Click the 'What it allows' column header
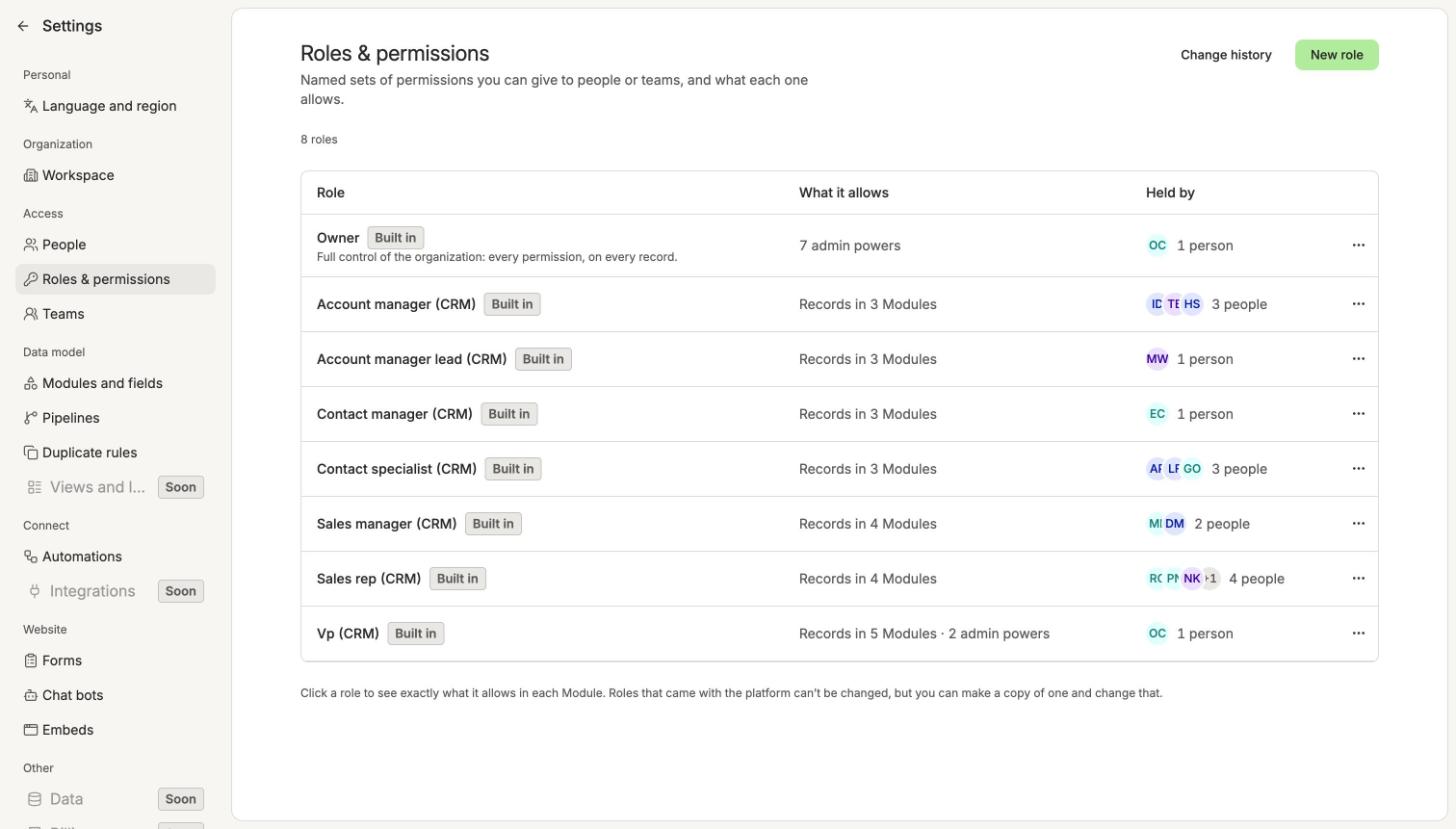 click(844, 193)
